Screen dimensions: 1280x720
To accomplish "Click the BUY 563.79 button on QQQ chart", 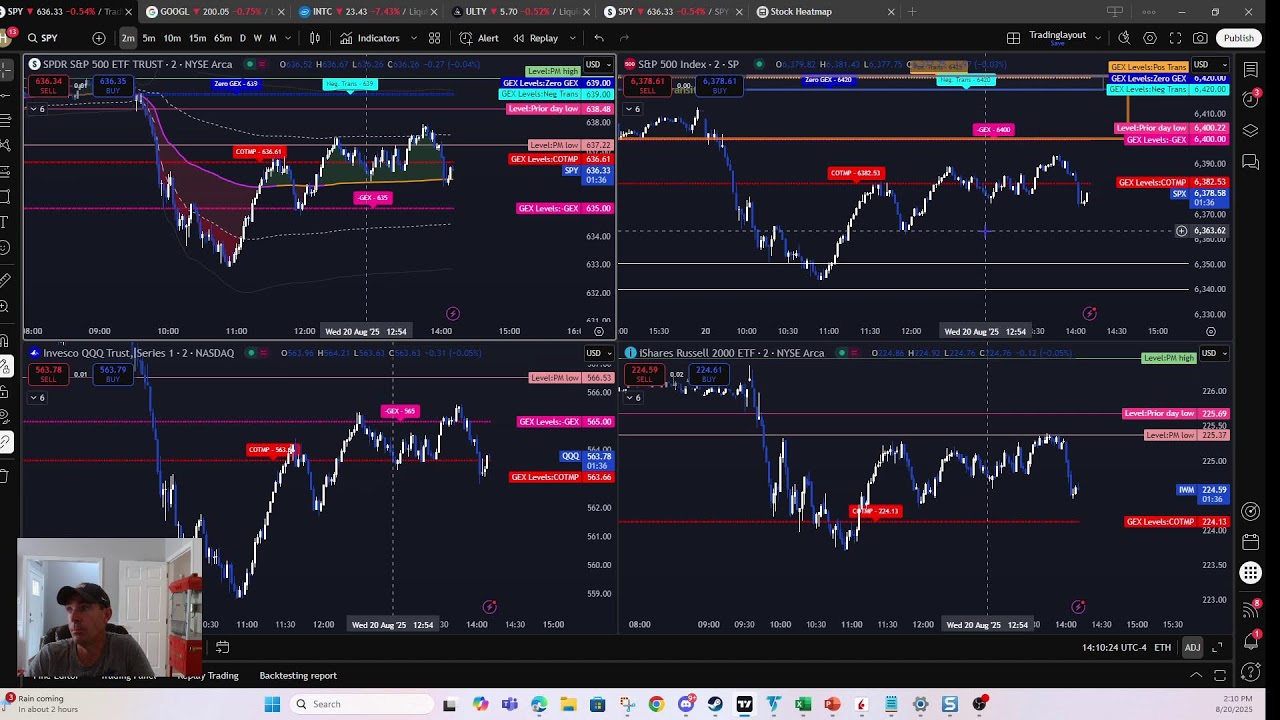I will click(x=113, y=374).
